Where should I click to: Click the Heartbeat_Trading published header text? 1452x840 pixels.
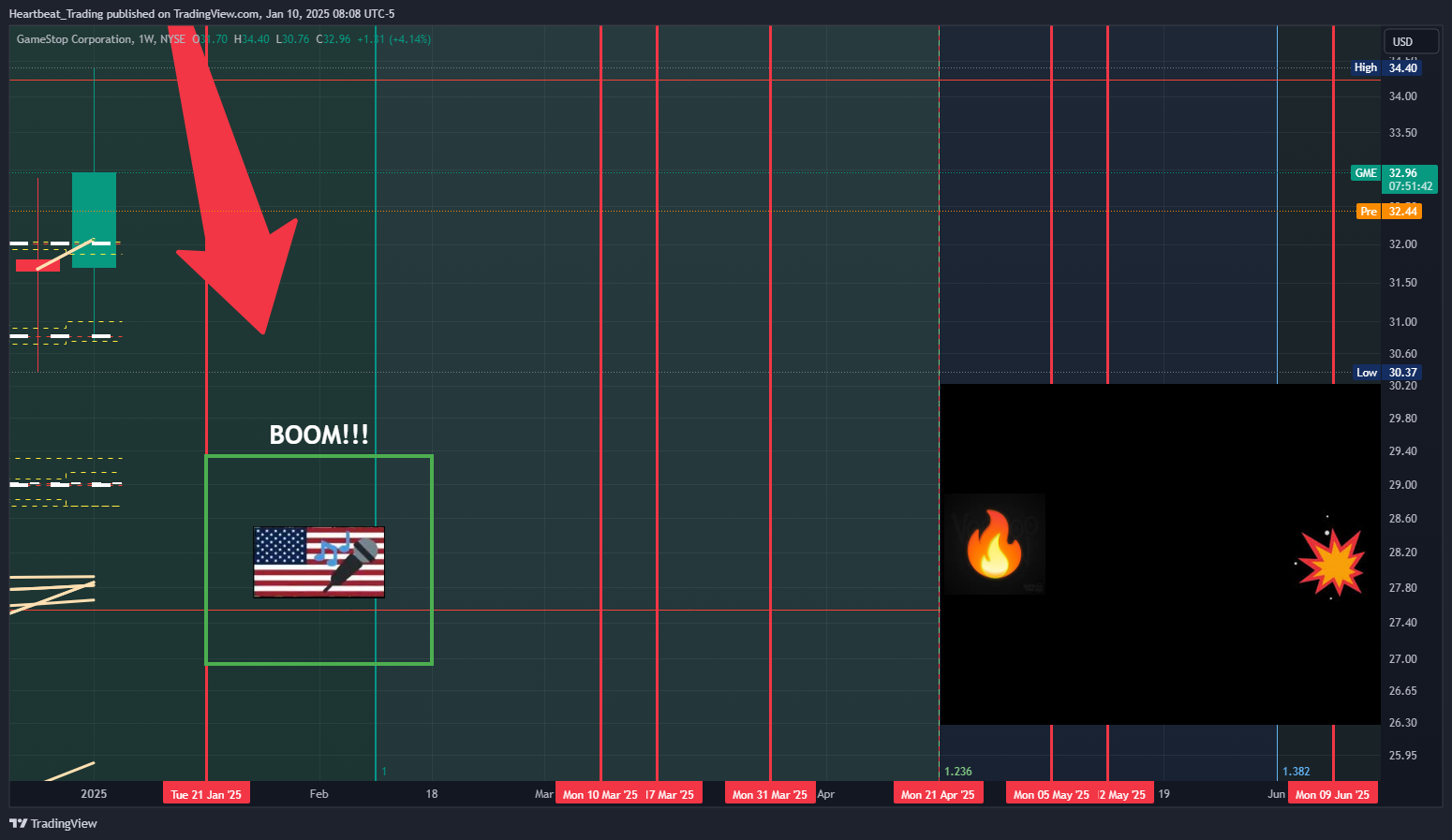point(201,14)
